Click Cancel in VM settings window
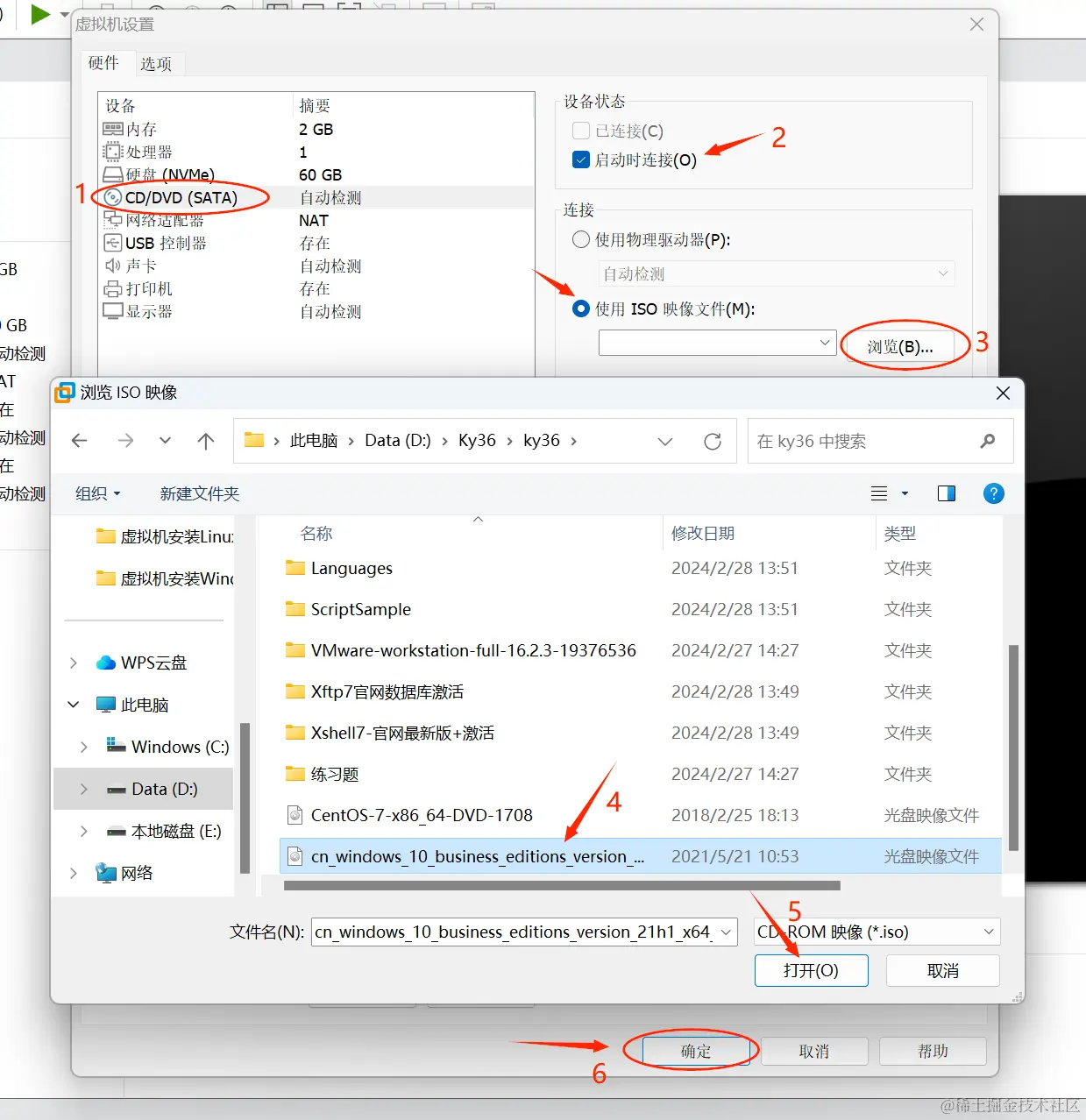The height and width of the screenshot is (1120, 1086). 814,1051
